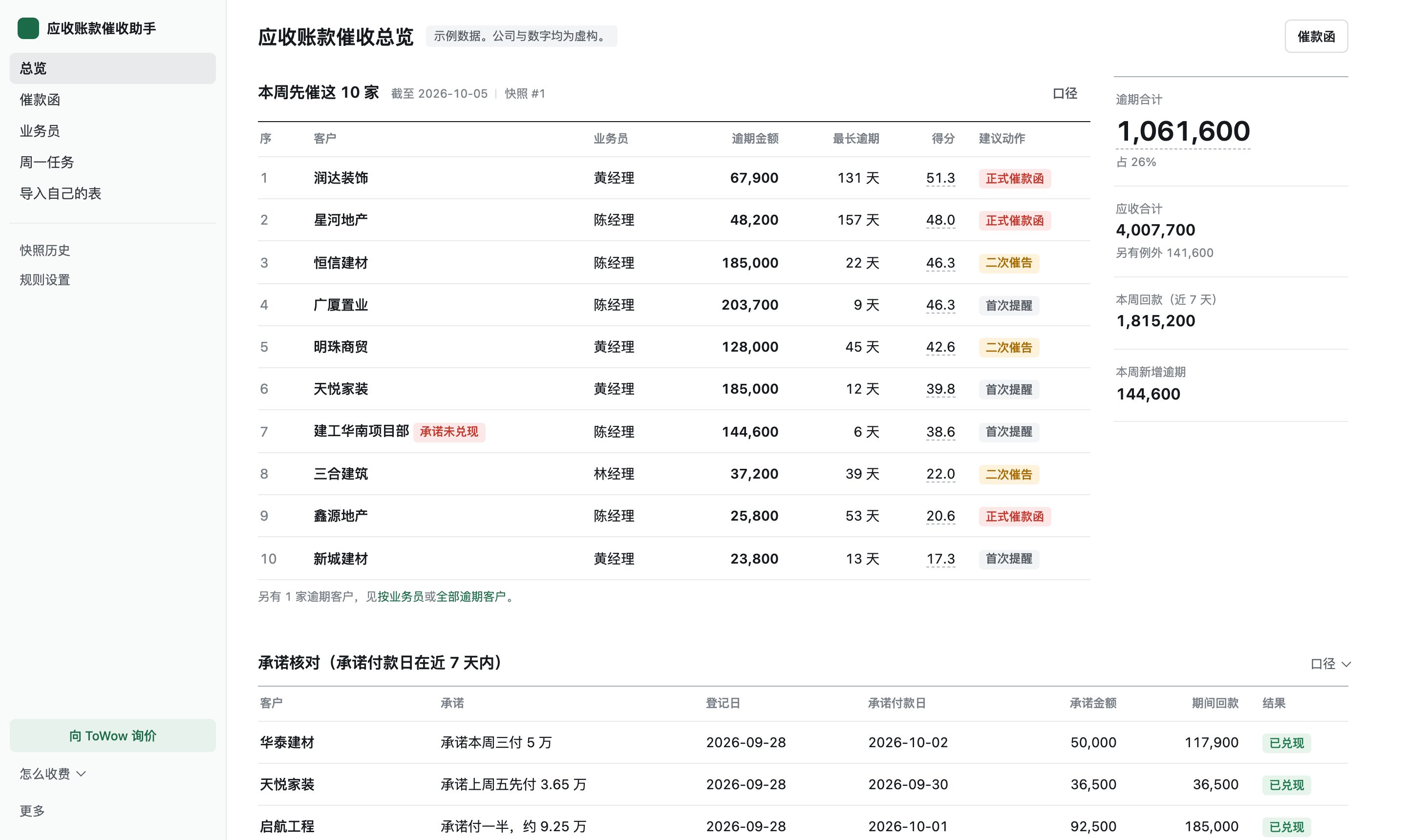
Task: Open 规则设置 page
Action: pos(113,280)
